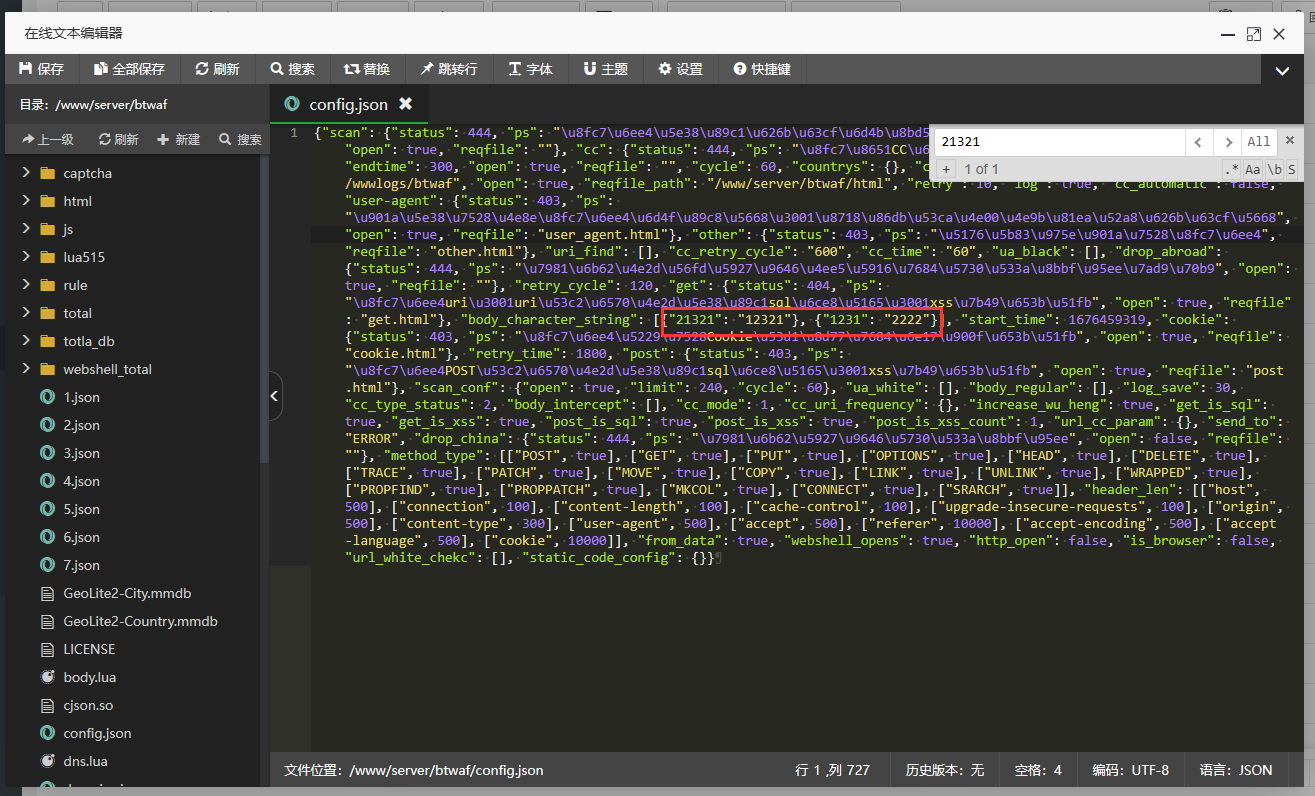This screenshot has width=1315, height=796.
Task: Select the config.json editor tab
Action: coord(349,104)
